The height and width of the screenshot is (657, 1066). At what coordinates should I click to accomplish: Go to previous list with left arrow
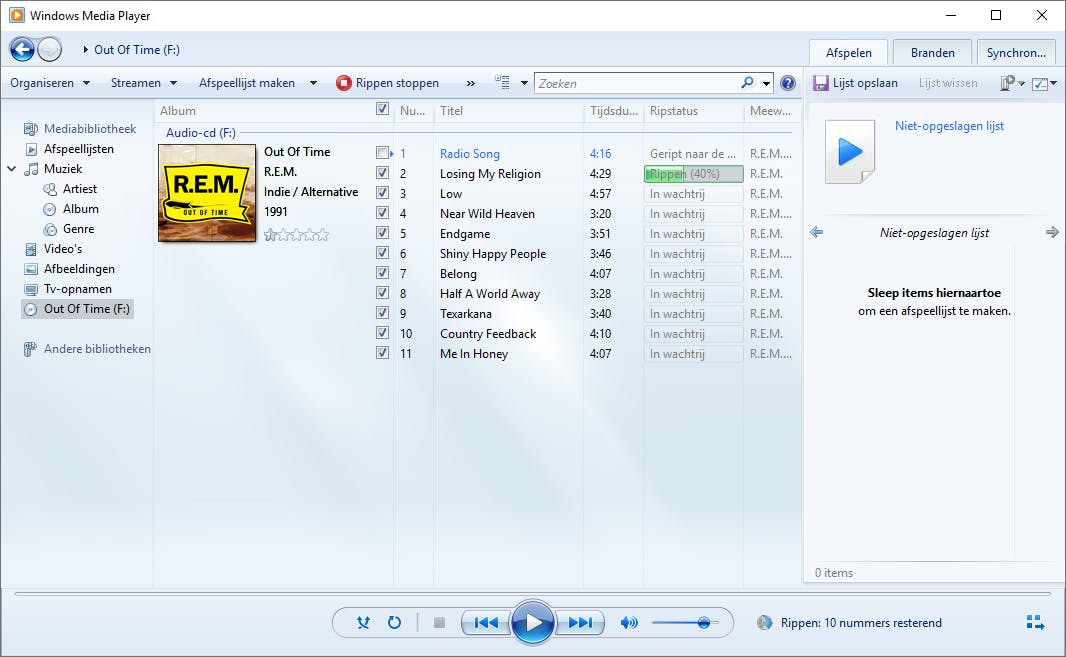pos(816,233)
